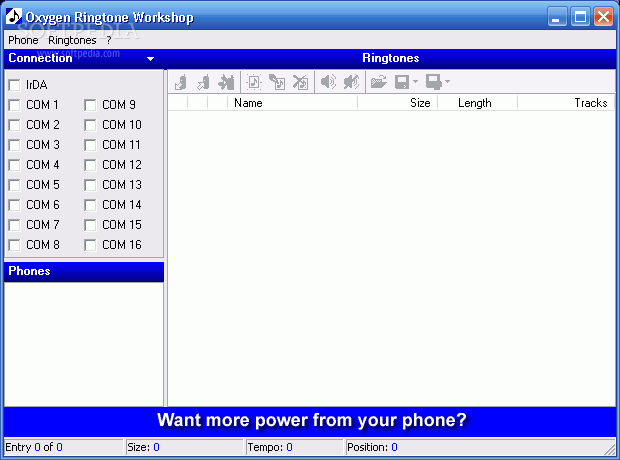Click the music note application icon in the title bar
This screenshot has width=620, height=460.
[14, 17]
